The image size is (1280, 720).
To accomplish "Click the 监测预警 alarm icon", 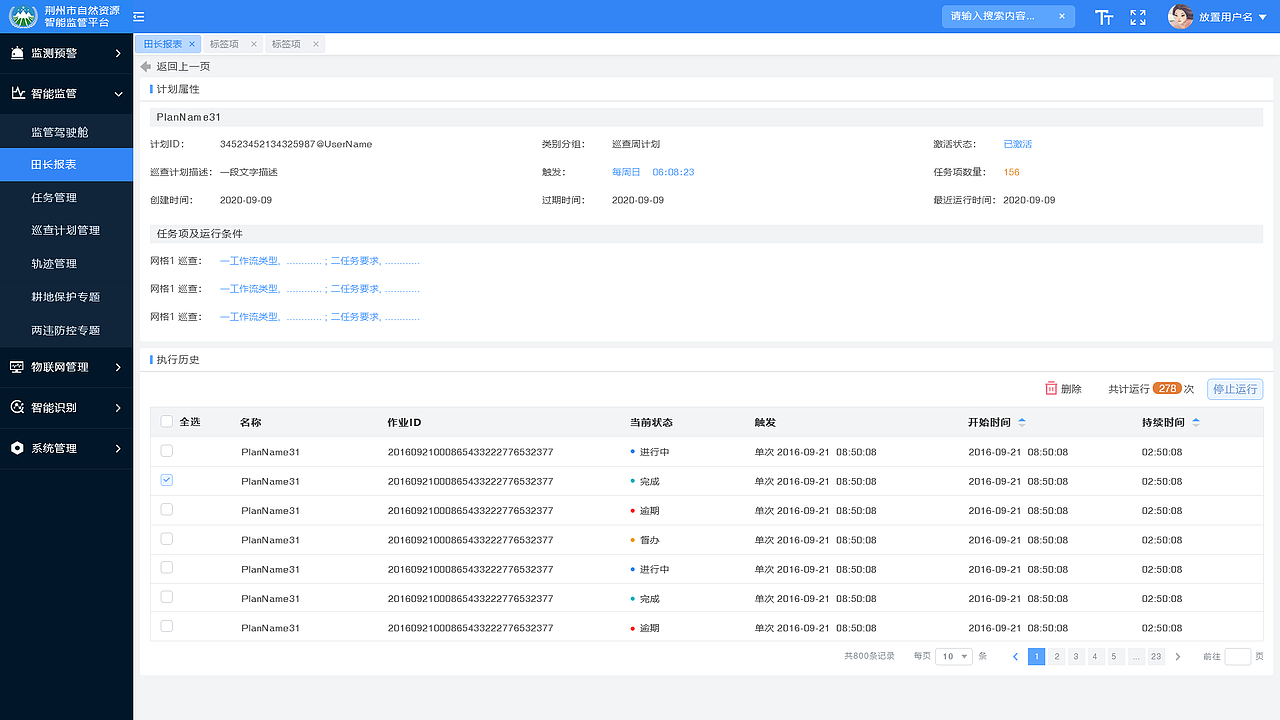I will pos(17,53).
